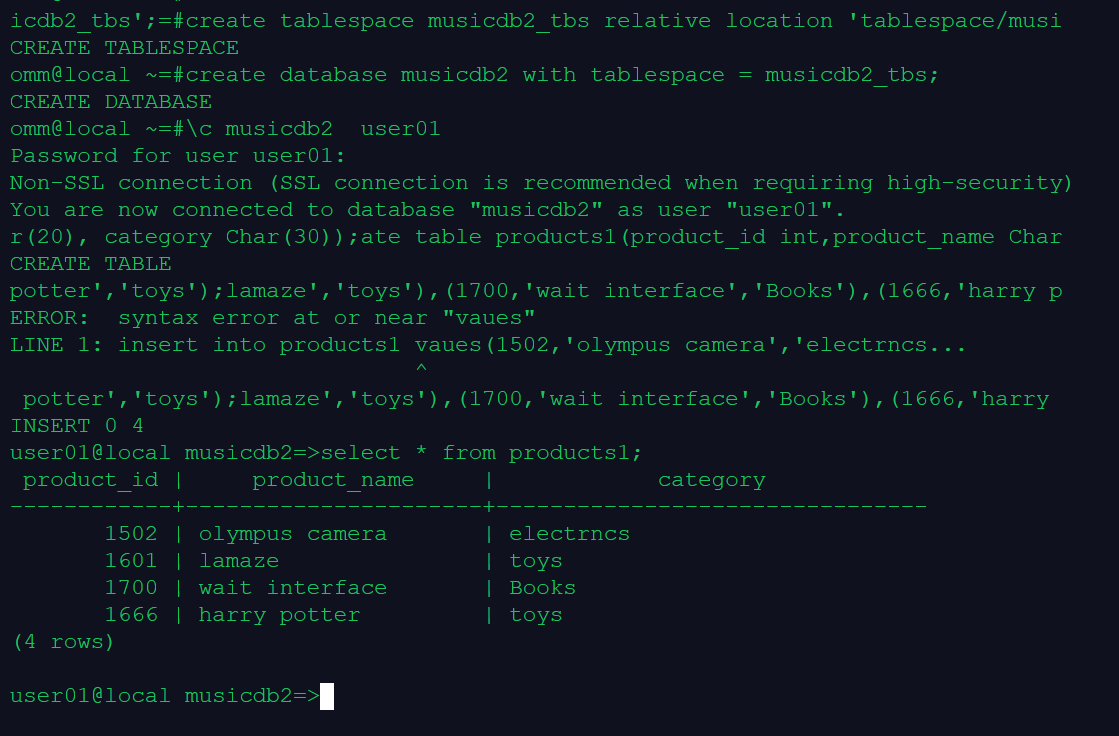Click the CREATE TABLE output line
This screenshot has height=736, width=1119.
coord(91,264)
